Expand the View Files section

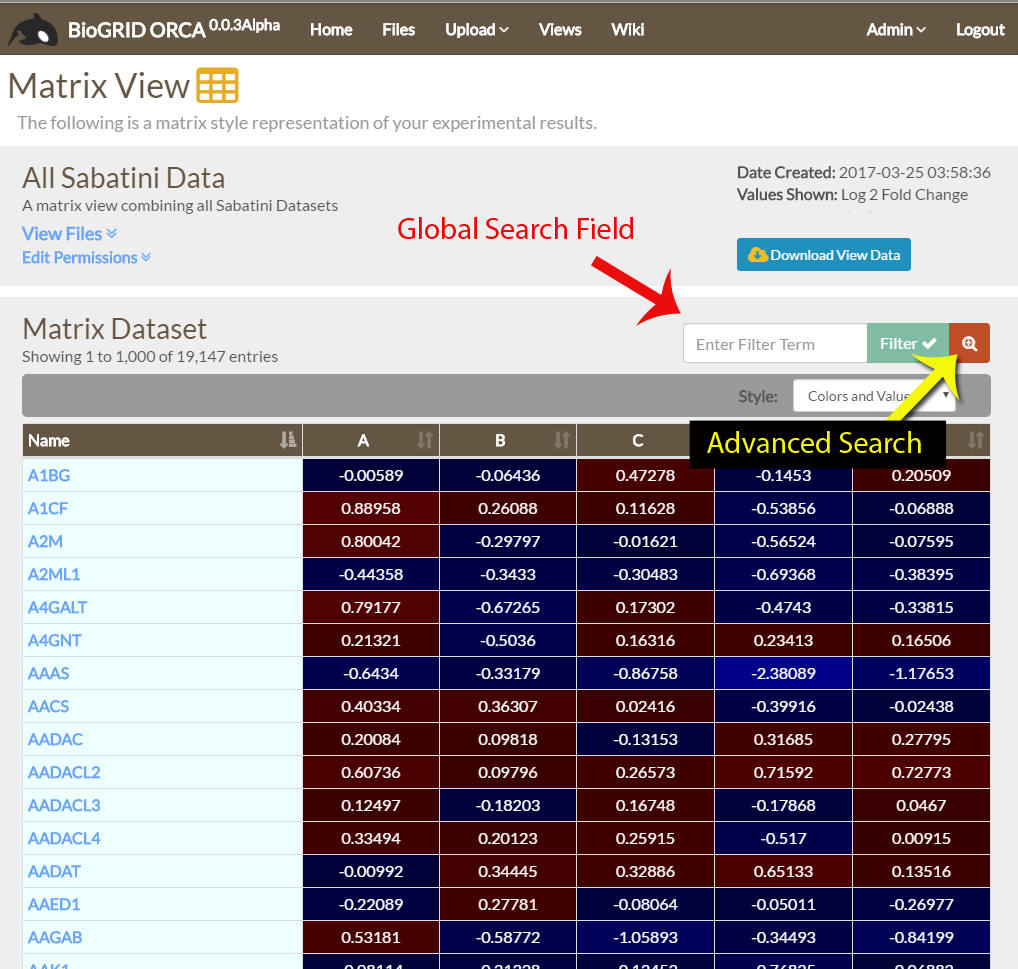(69, 234)
